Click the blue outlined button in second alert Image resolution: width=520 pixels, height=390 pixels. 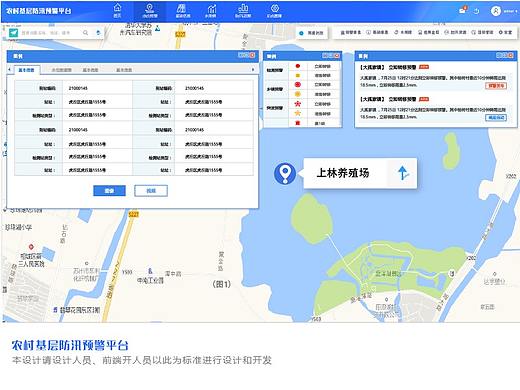click(x=496, y=117)
